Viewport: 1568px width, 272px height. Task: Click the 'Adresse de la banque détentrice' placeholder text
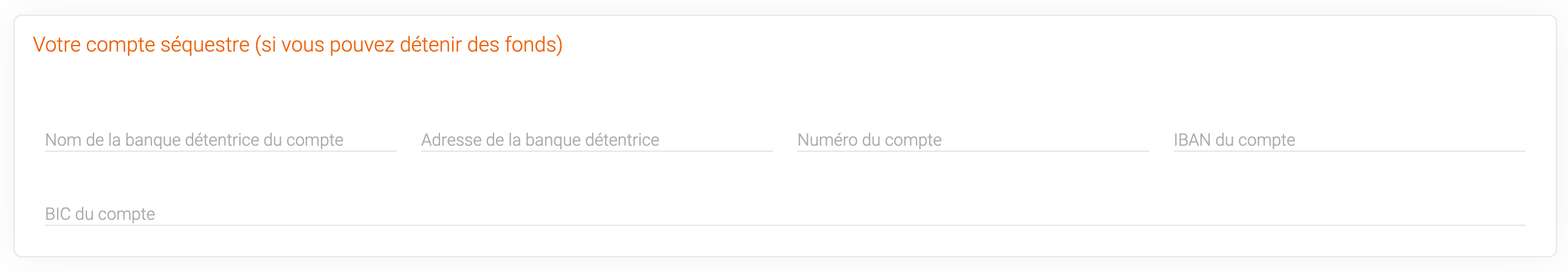(x=540, y=140)
